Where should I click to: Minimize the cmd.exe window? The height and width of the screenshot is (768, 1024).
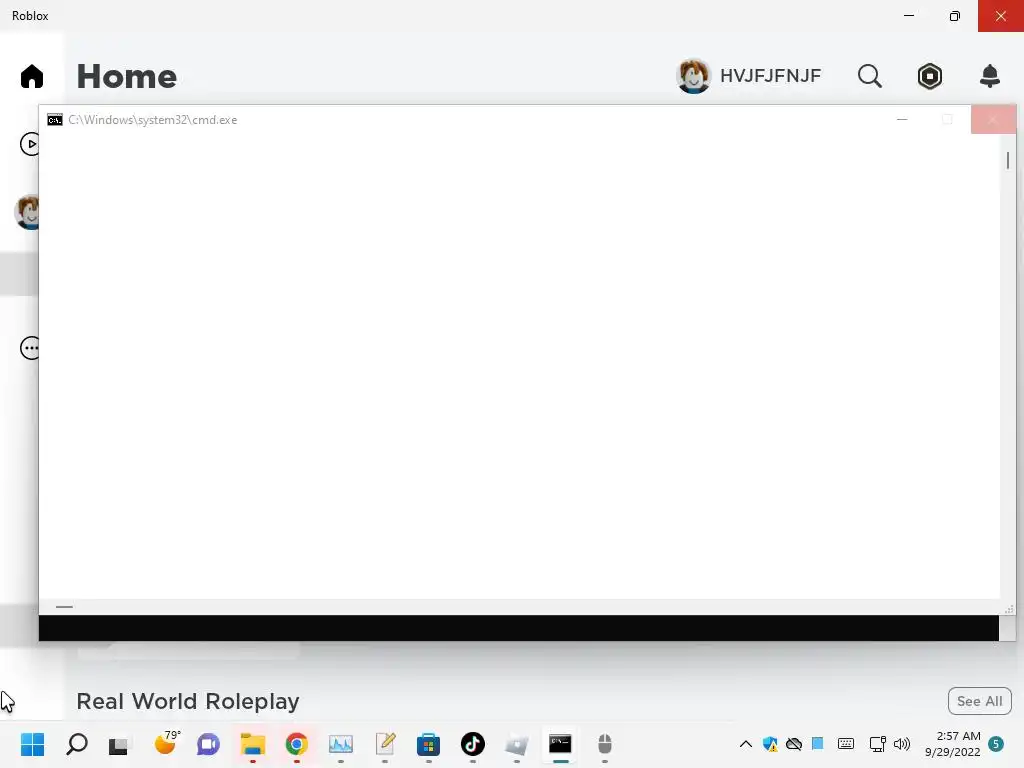(902, 120)
